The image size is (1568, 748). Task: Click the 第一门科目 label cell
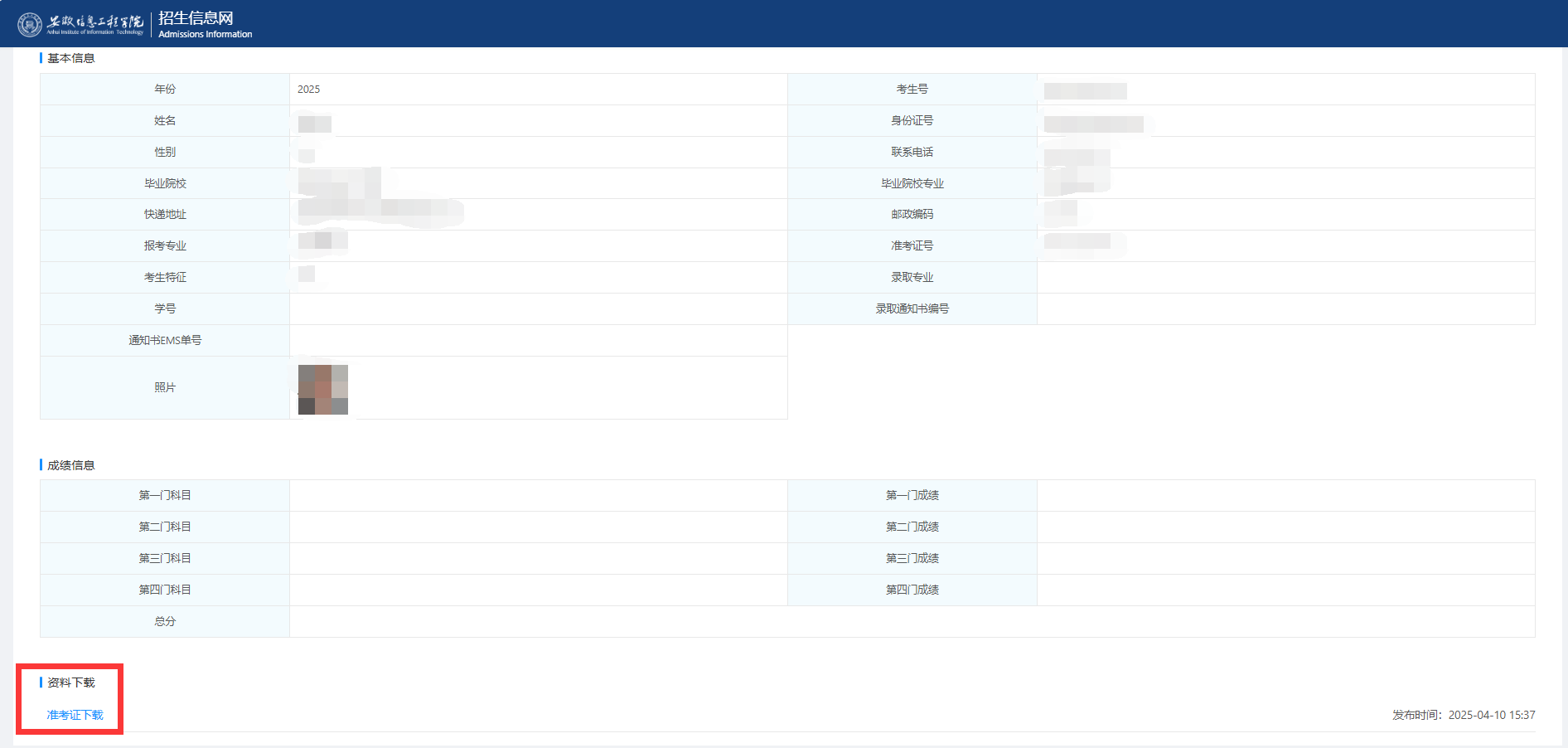[165, 496]
